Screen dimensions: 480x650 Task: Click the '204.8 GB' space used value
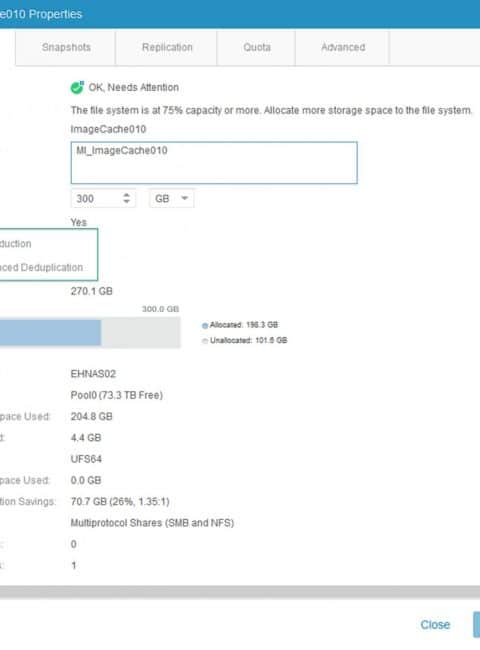(x=92, y=416)
